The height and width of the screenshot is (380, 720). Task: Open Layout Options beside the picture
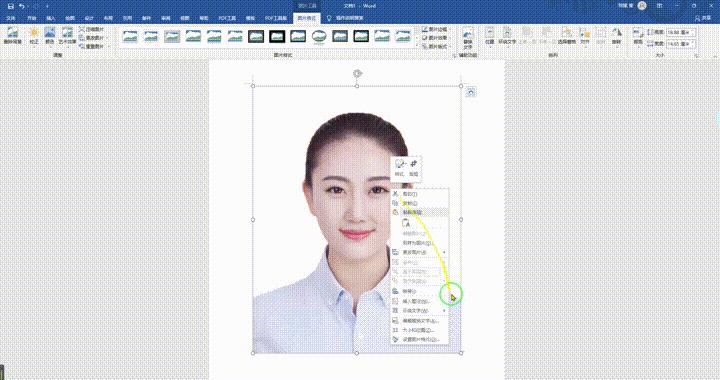pyautogui.click(x=471, y=92)
